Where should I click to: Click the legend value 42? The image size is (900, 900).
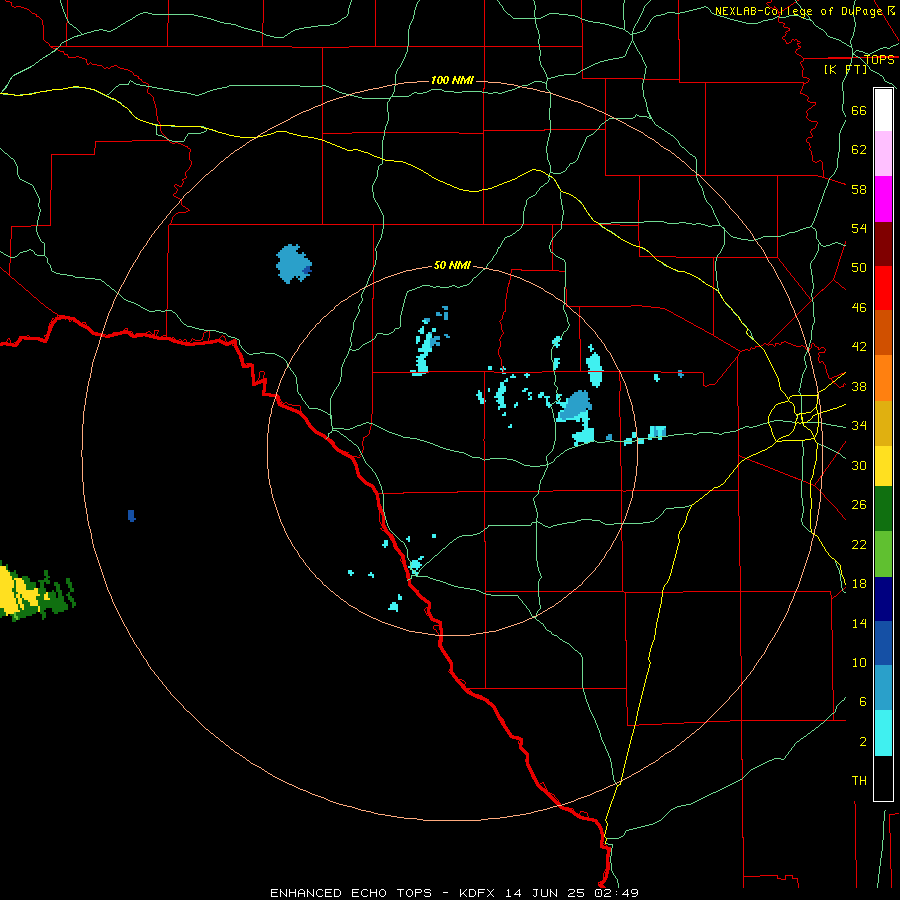pyautogui.click(x=859, y=347)
